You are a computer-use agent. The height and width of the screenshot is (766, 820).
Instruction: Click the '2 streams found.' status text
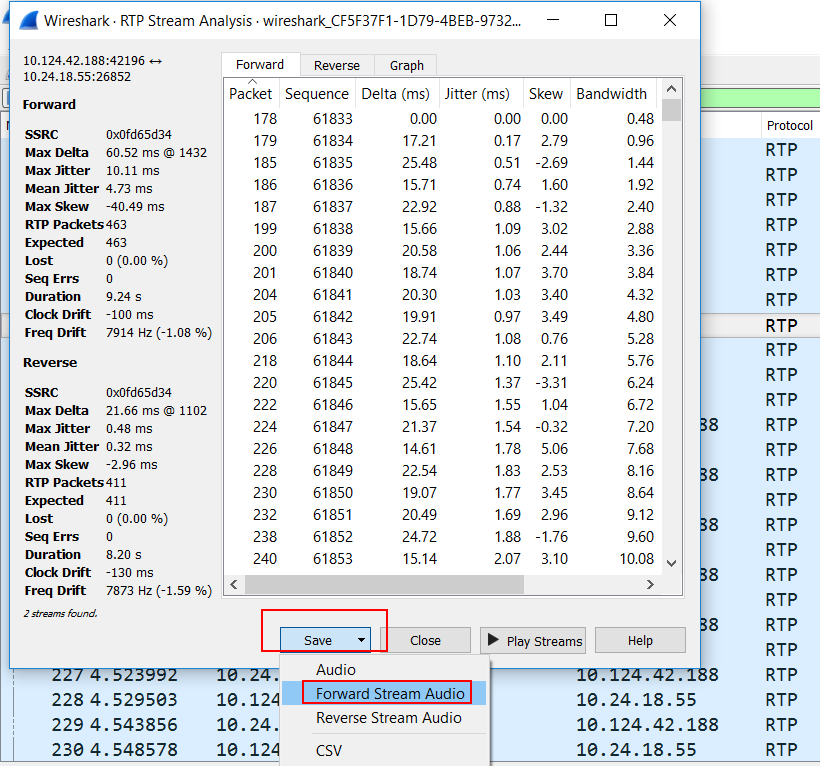point(60,613)
